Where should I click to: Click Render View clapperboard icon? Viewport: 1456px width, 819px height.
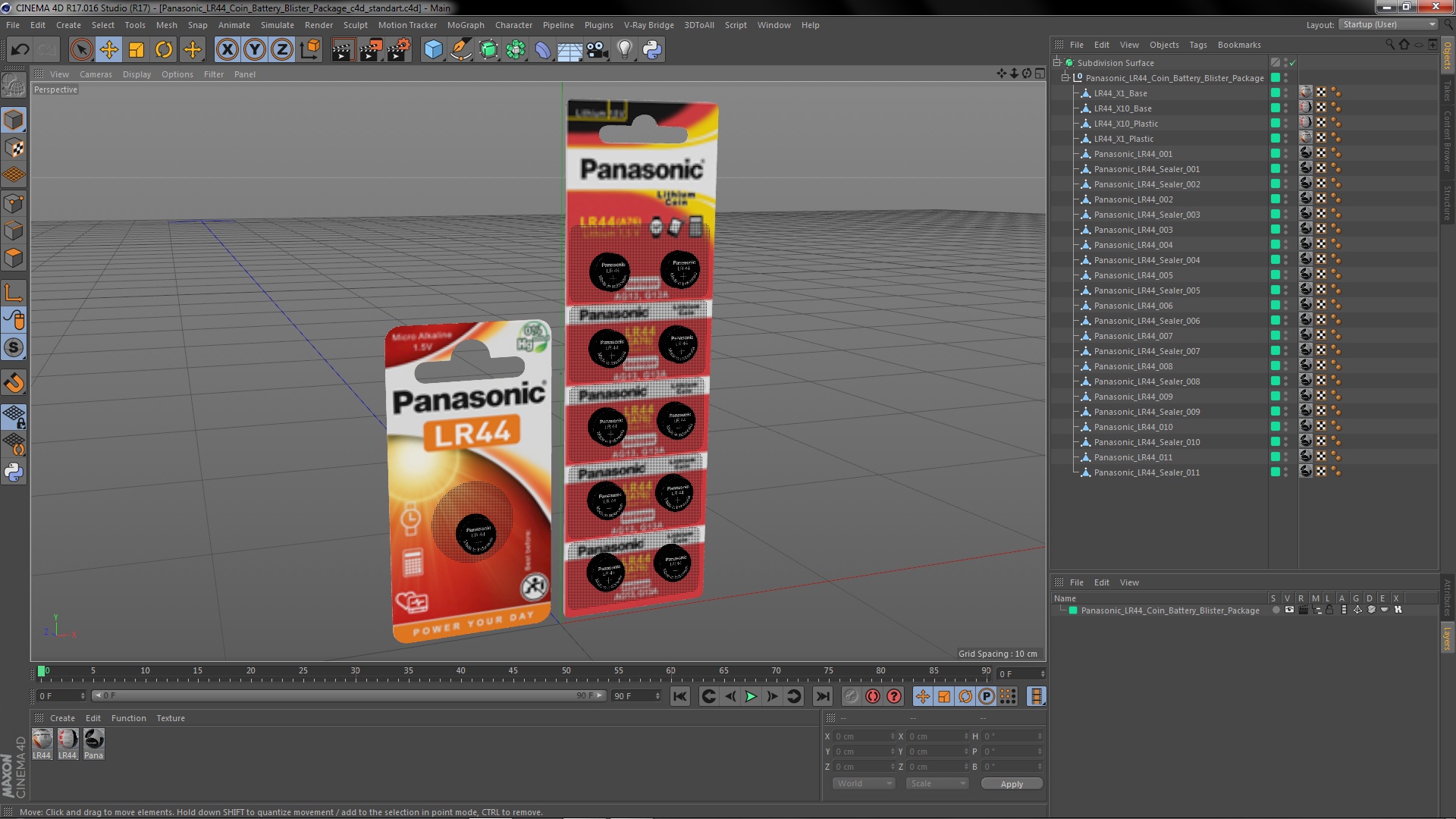click(343, 50)
